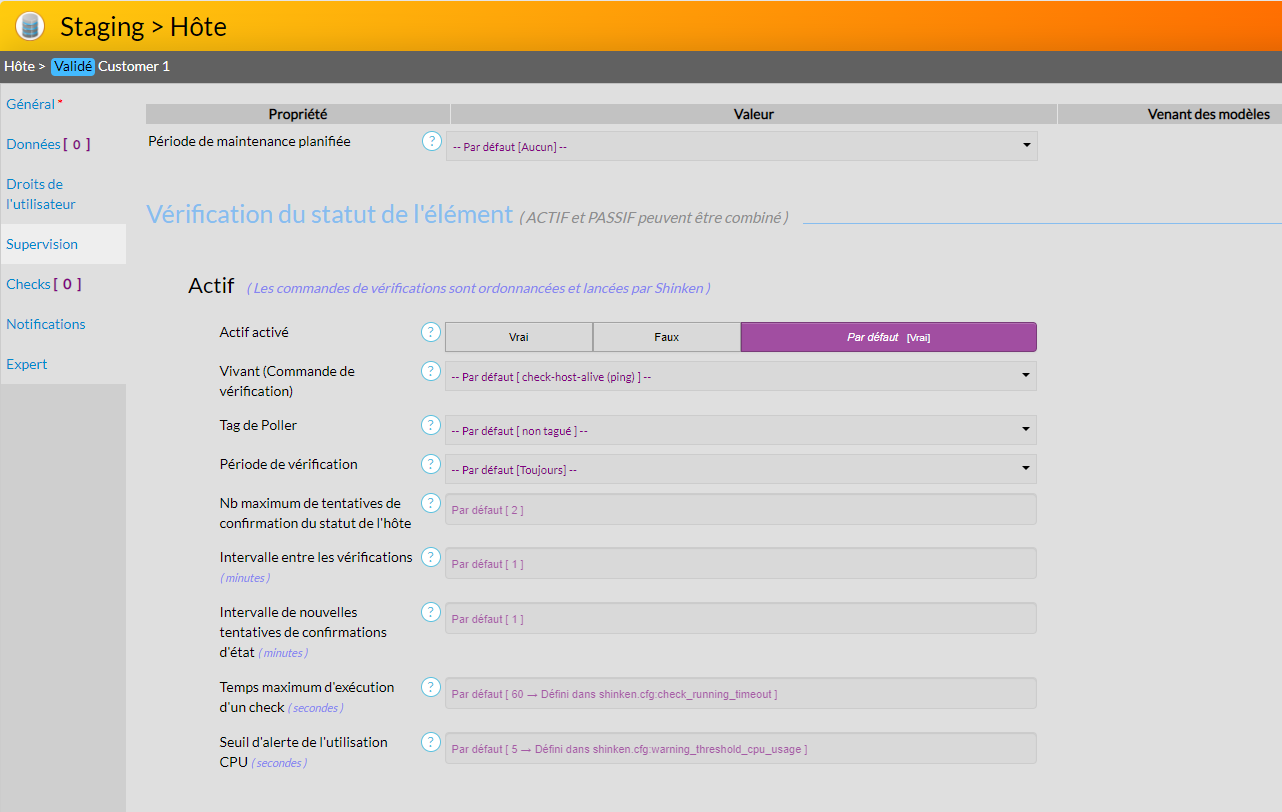1282x812 pixels.
Task: Expand Période de maintenance planifiée dropdown
Action: (741, 146)
